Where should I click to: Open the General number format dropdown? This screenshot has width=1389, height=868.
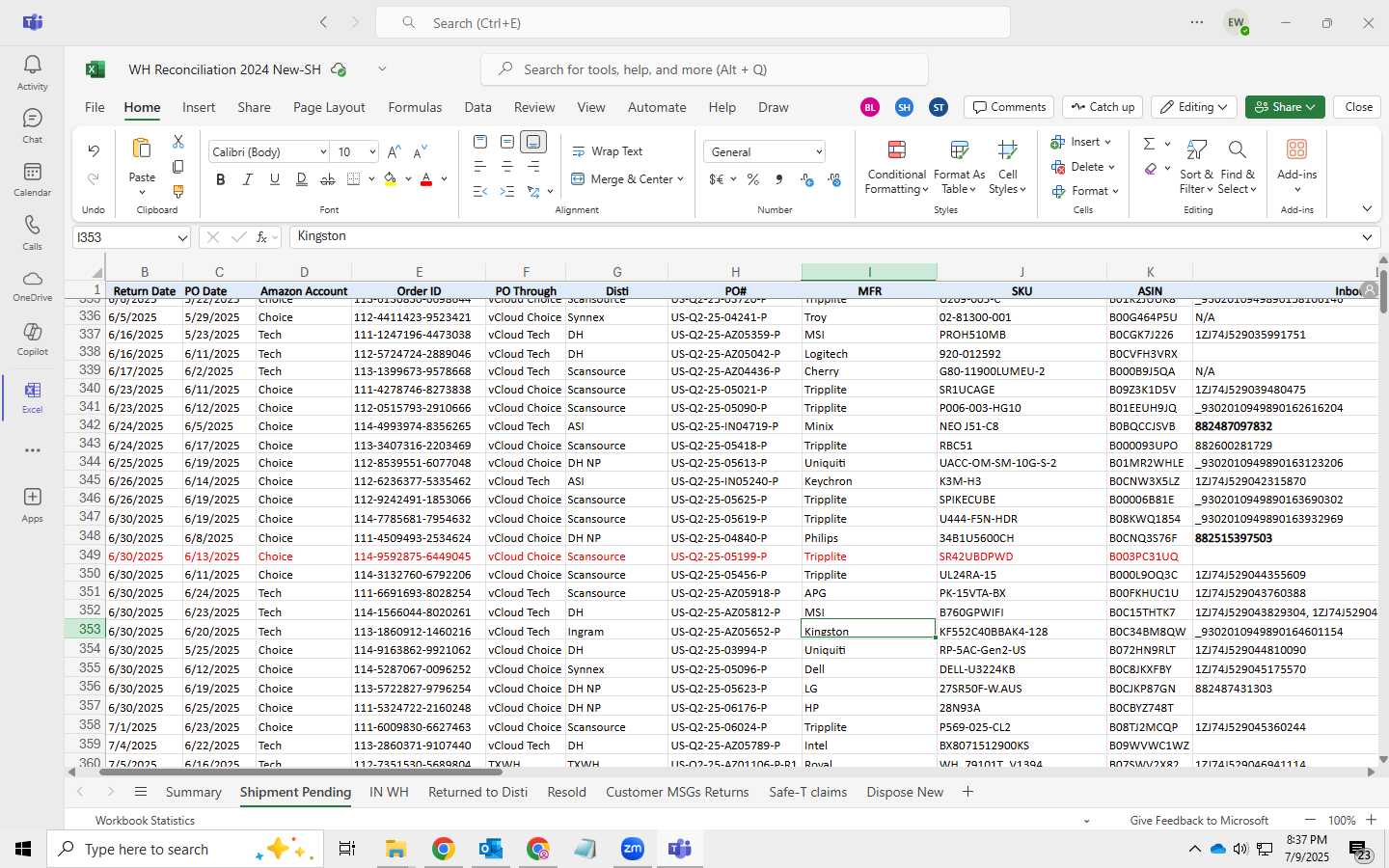point(819,152)
